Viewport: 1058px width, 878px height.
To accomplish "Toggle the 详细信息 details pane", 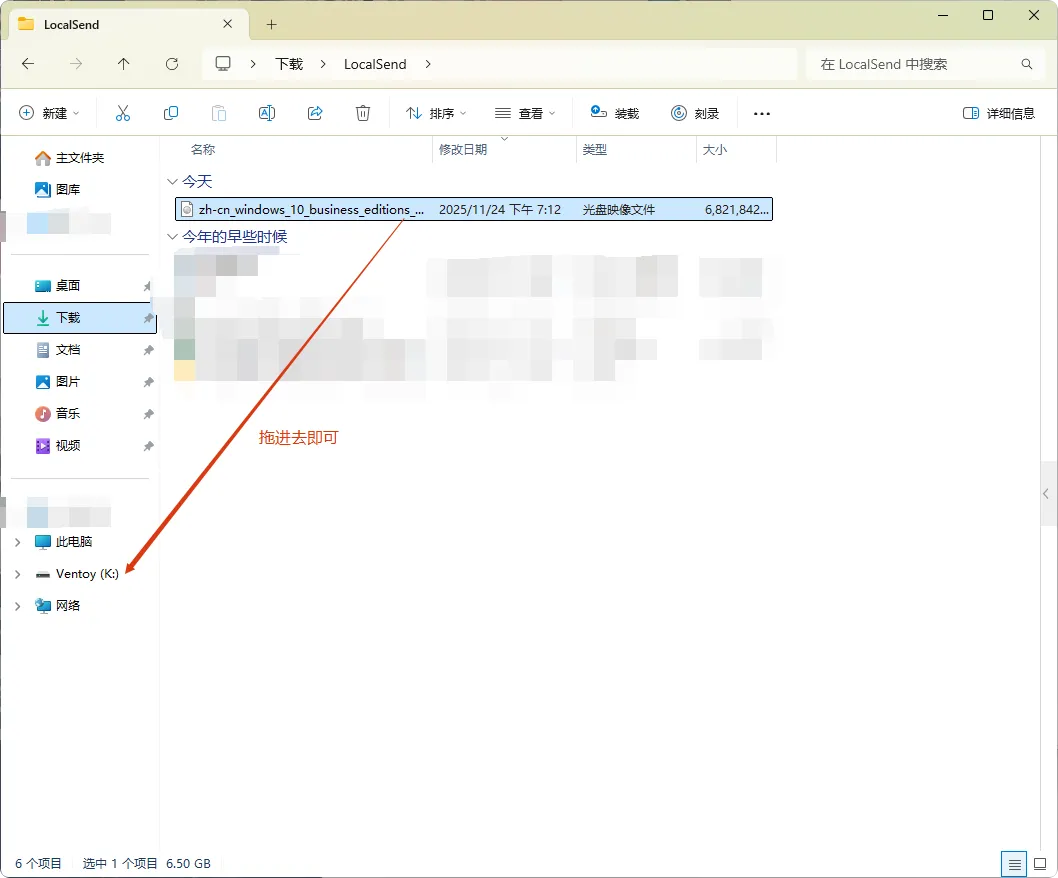I will (x=999, y=114).
